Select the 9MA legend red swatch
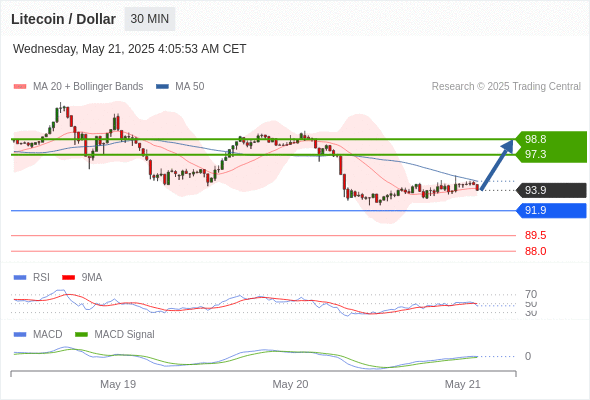 tap(68, 278)
